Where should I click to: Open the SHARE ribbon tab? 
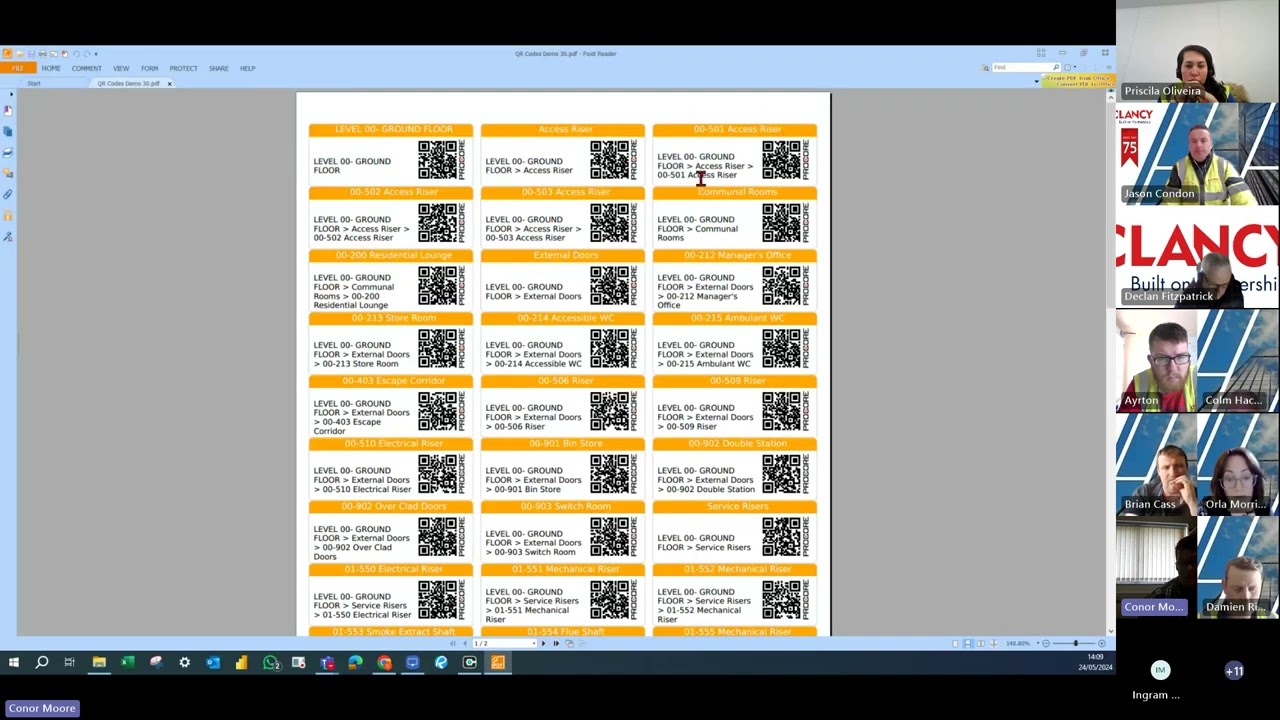[219, 68]
